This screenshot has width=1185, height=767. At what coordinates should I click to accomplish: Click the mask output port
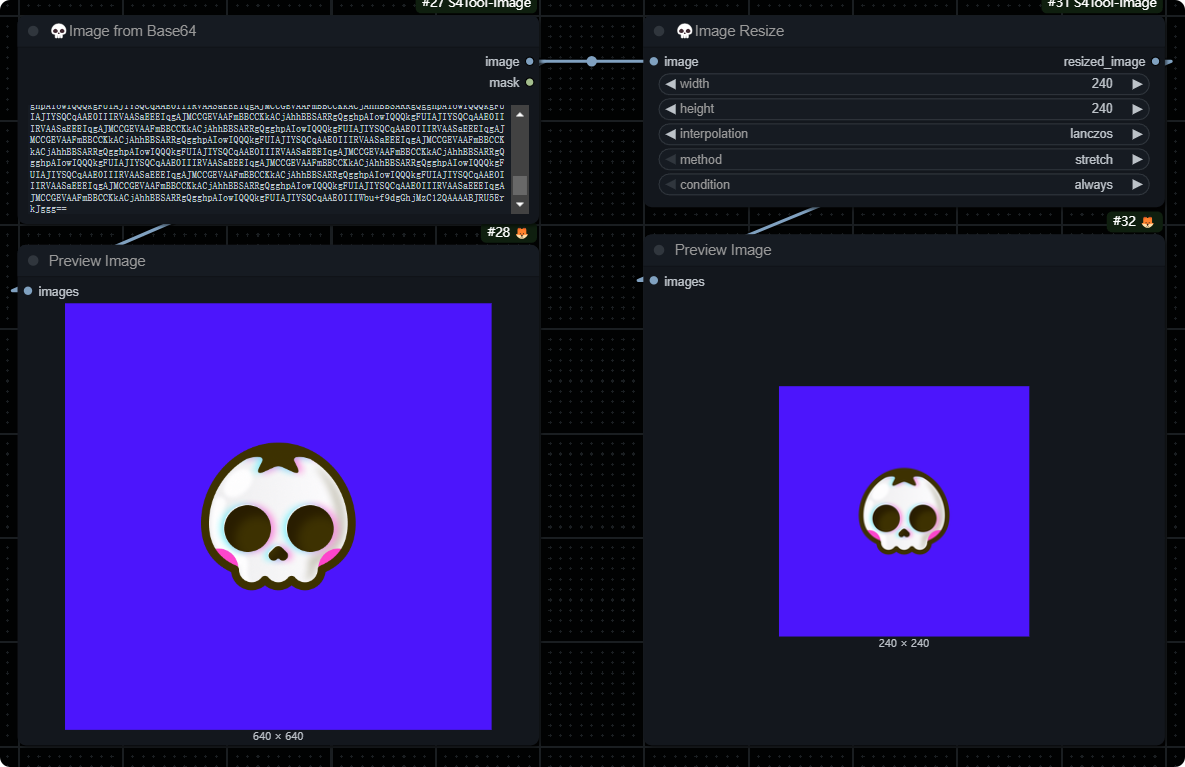click(x=529, y=83)
